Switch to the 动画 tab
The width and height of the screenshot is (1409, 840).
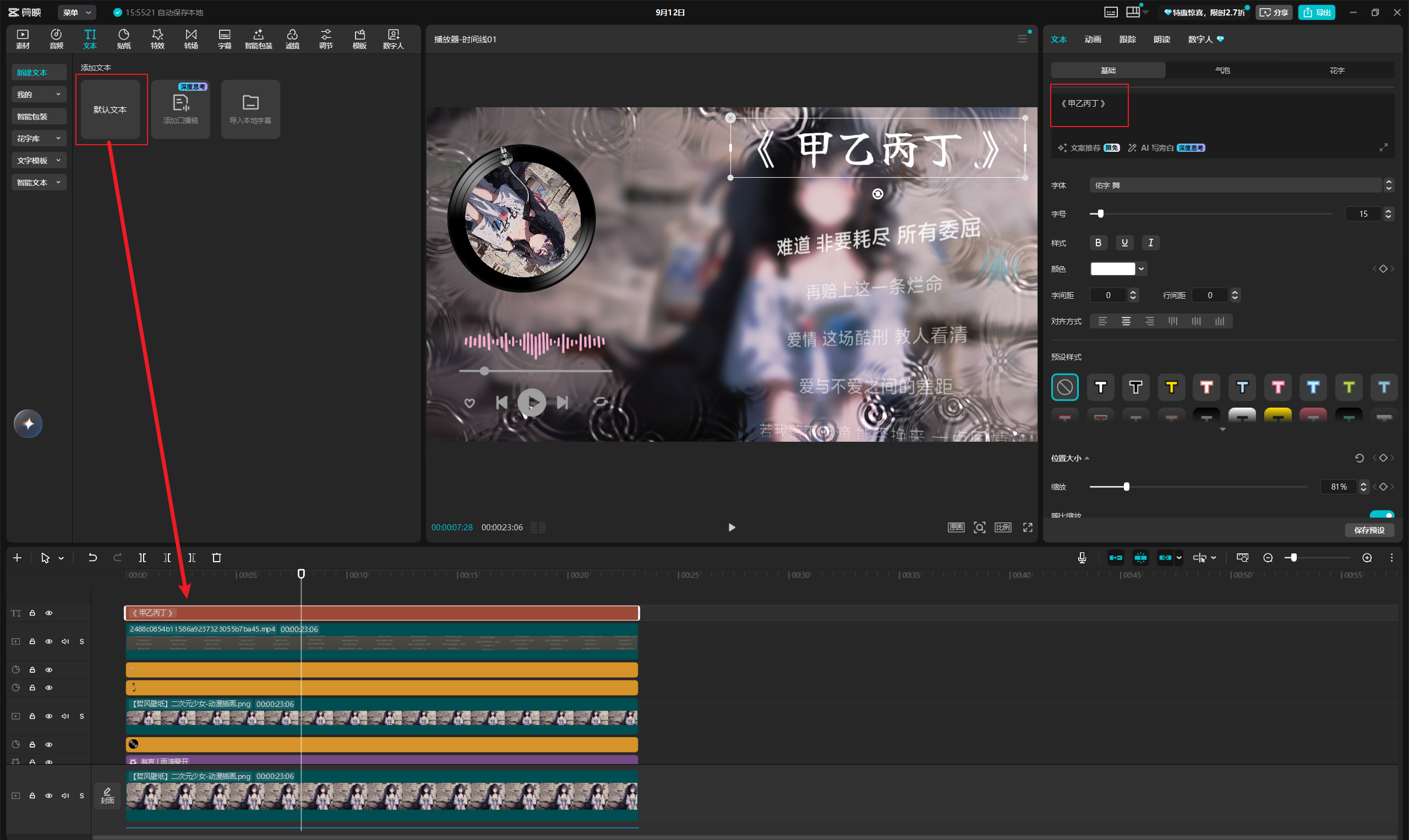1093,39
